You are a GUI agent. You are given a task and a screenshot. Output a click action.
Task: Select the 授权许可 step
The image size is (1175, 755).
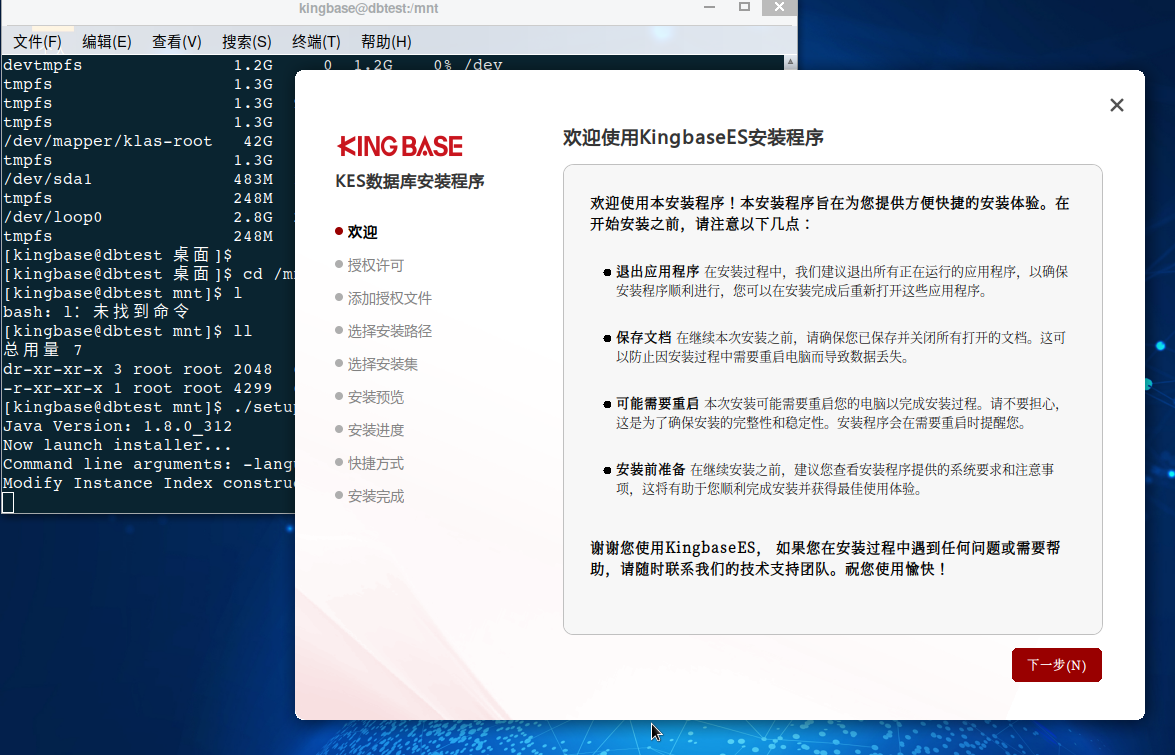point(369,265)
